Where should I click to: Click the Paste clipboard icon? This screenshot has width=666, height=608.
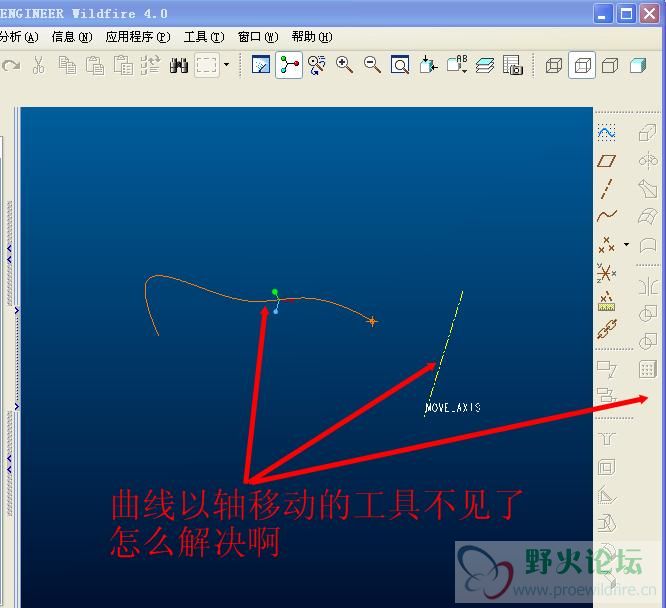point(95,65)
